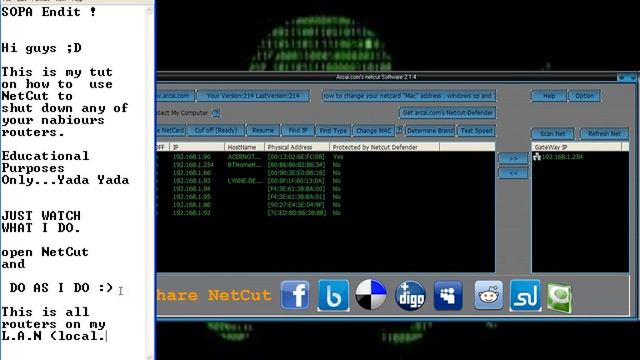
Task: Click the green speech-bubble share icon
Action: [559, 297]
